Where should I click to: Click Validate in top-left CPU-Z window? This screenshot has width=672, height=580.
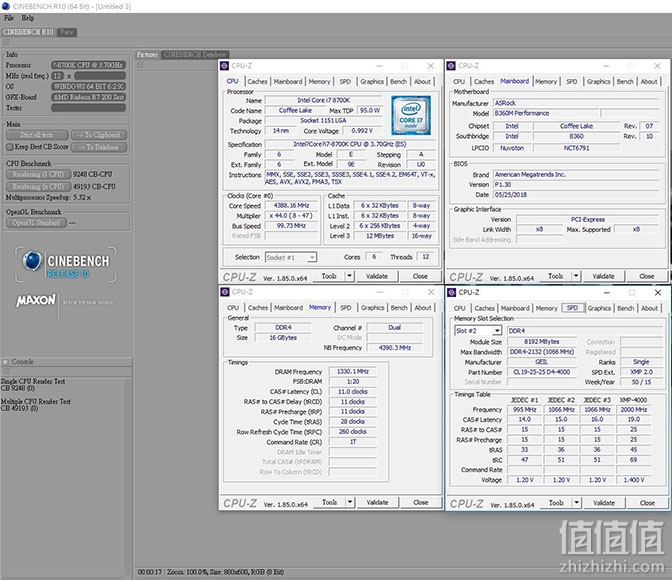377,276
